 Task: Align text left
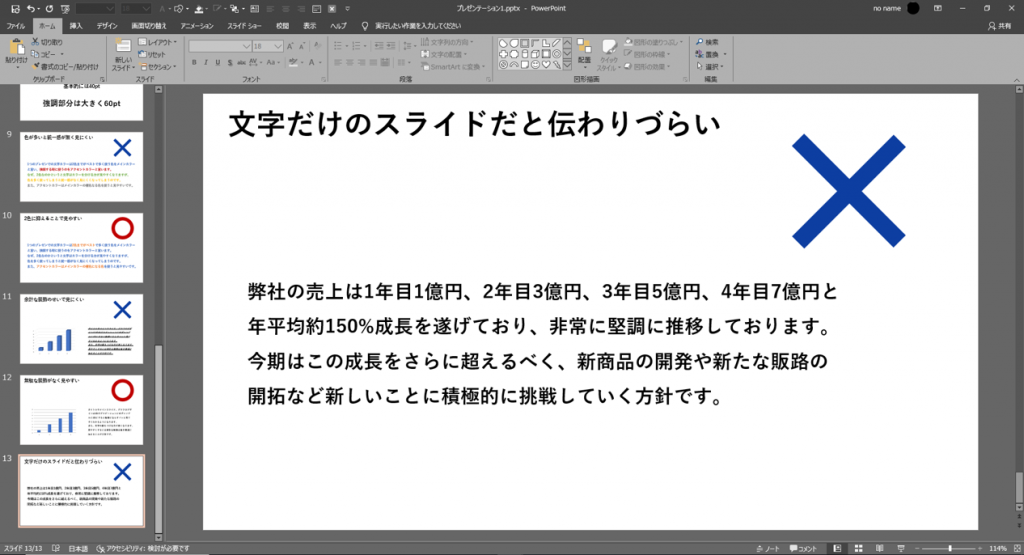338,63
